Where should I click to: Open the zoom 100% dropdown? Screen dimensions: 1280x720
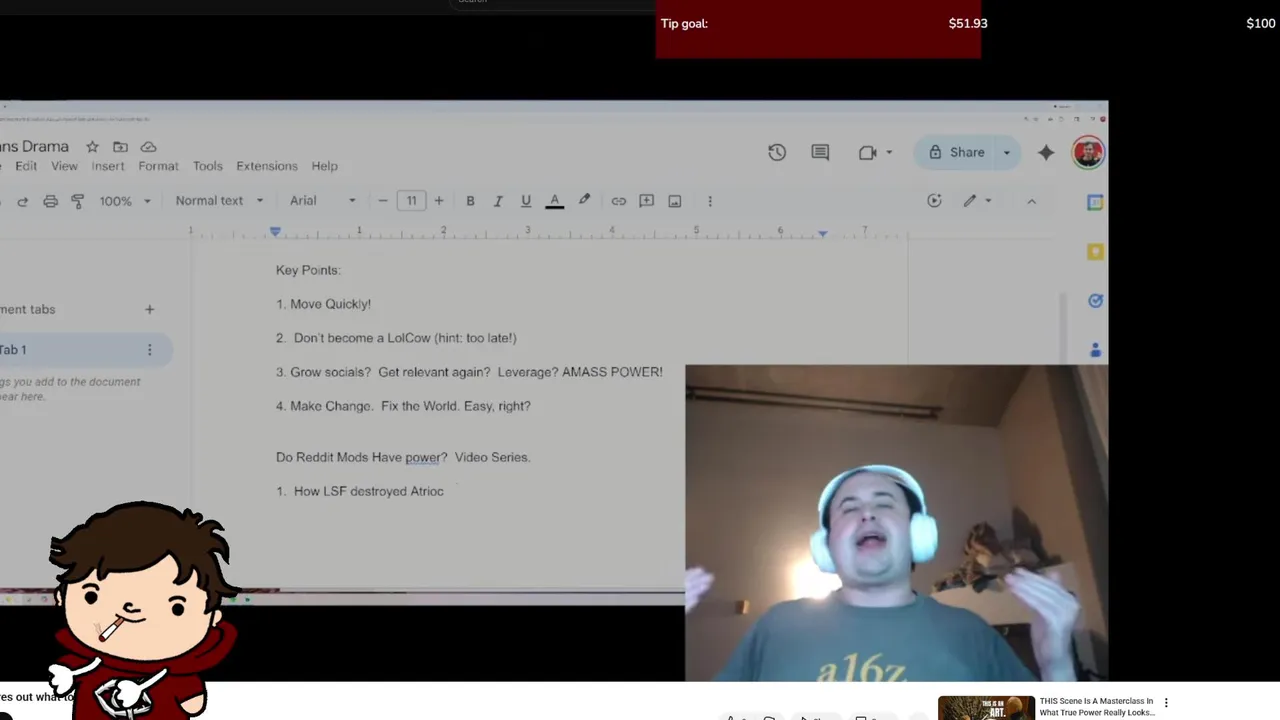click(x=125, y=201)
